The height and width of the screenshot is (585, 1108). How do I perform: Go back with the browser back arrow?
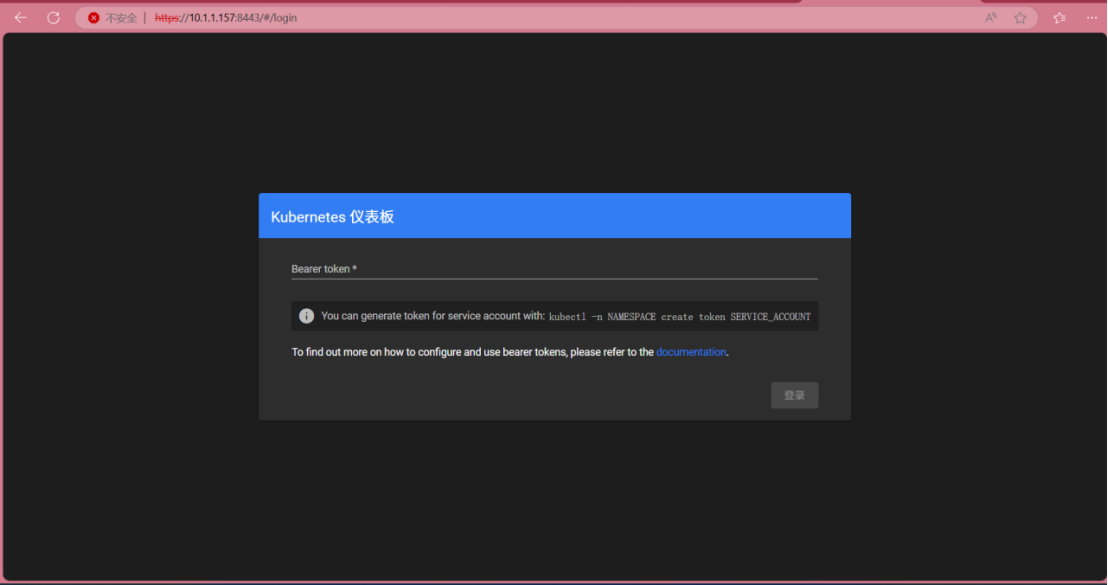pyautogui.click(x=20, y=18)
